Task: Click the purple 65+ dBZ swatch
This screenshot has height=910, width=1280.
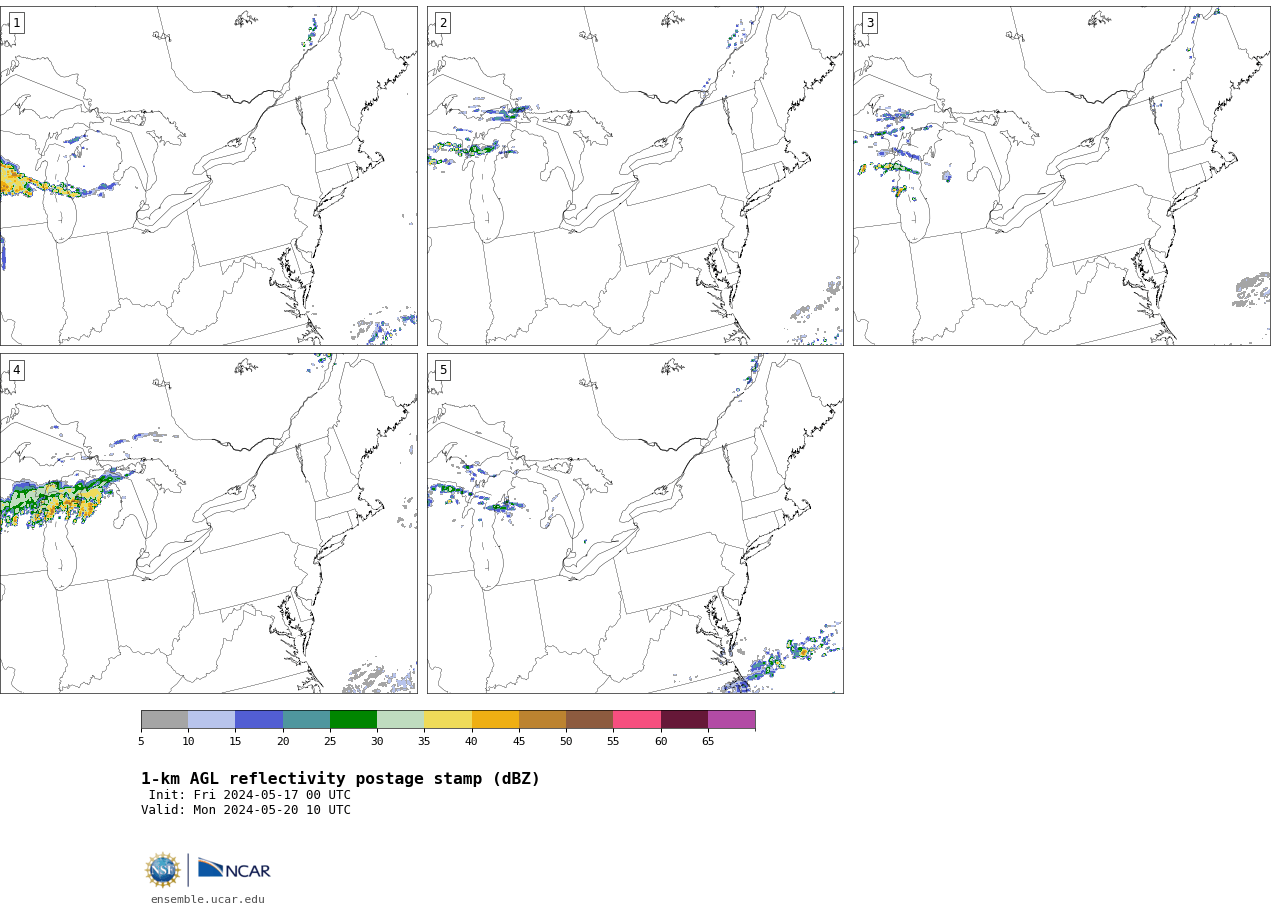Action: (x=731, y=720)
